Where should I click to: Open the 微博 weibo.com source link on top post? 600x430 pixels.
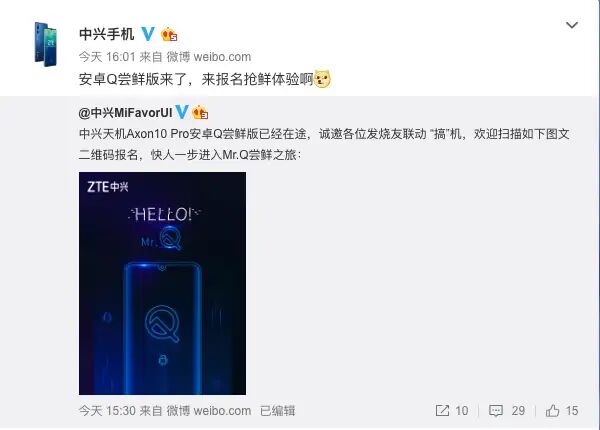pos(209,57)
